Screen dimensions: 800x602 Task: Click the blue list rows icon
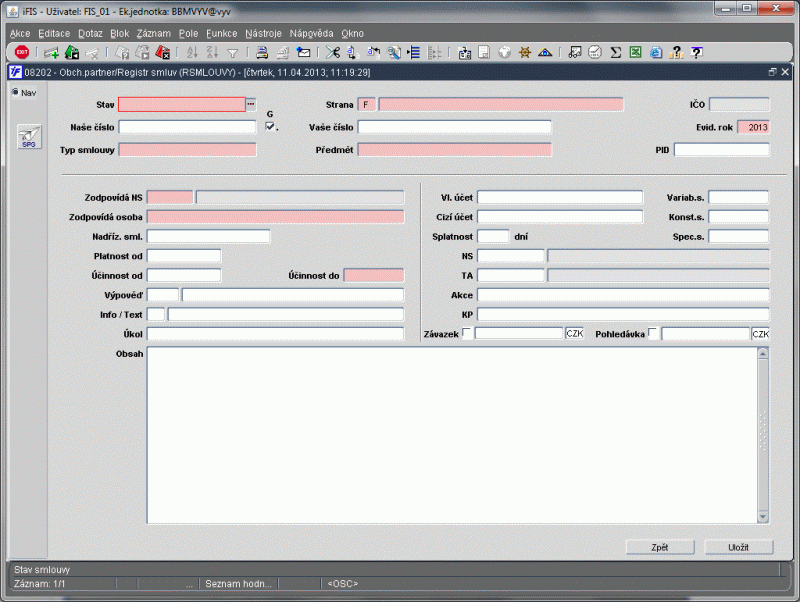point(414,52)
